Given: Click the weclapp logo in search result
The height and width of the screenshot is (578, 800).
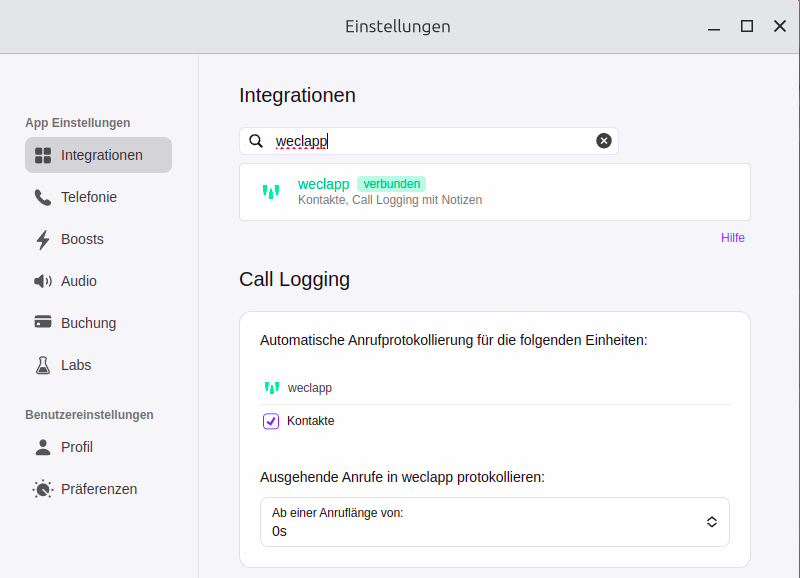Looking at the screenshot, I should 271,192.
